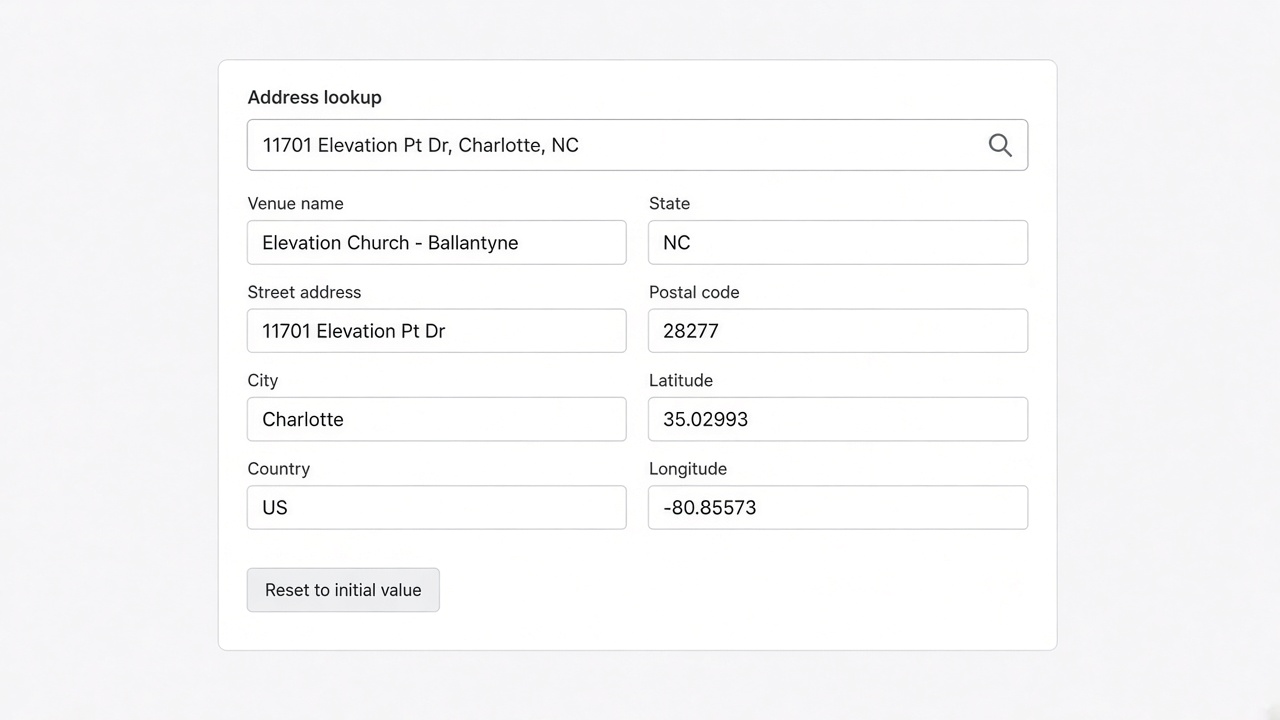Click the Postal code label
This screenshot has height=720, width=1280.
coord(694,292)
